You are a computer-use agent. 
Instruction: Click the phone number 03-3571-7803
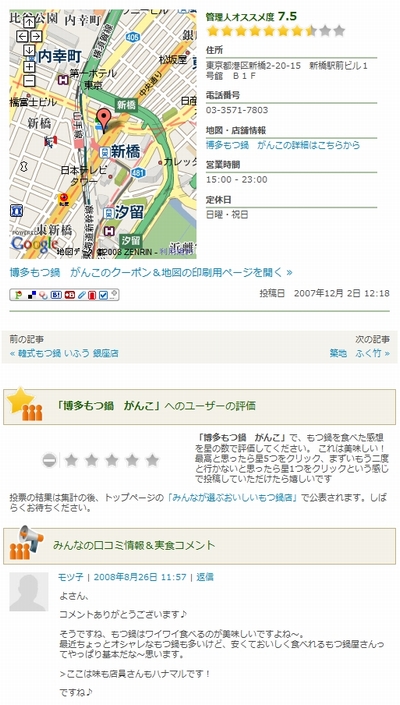[237, 110]
